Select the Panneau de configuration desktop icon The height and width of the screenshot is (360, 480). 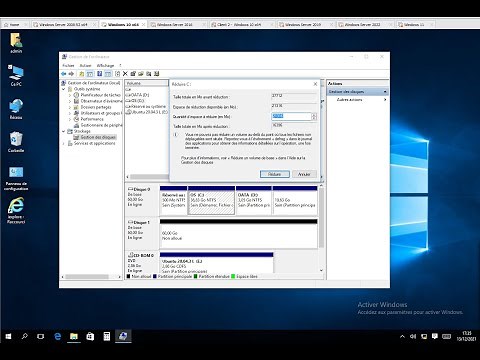coord(16,178)
